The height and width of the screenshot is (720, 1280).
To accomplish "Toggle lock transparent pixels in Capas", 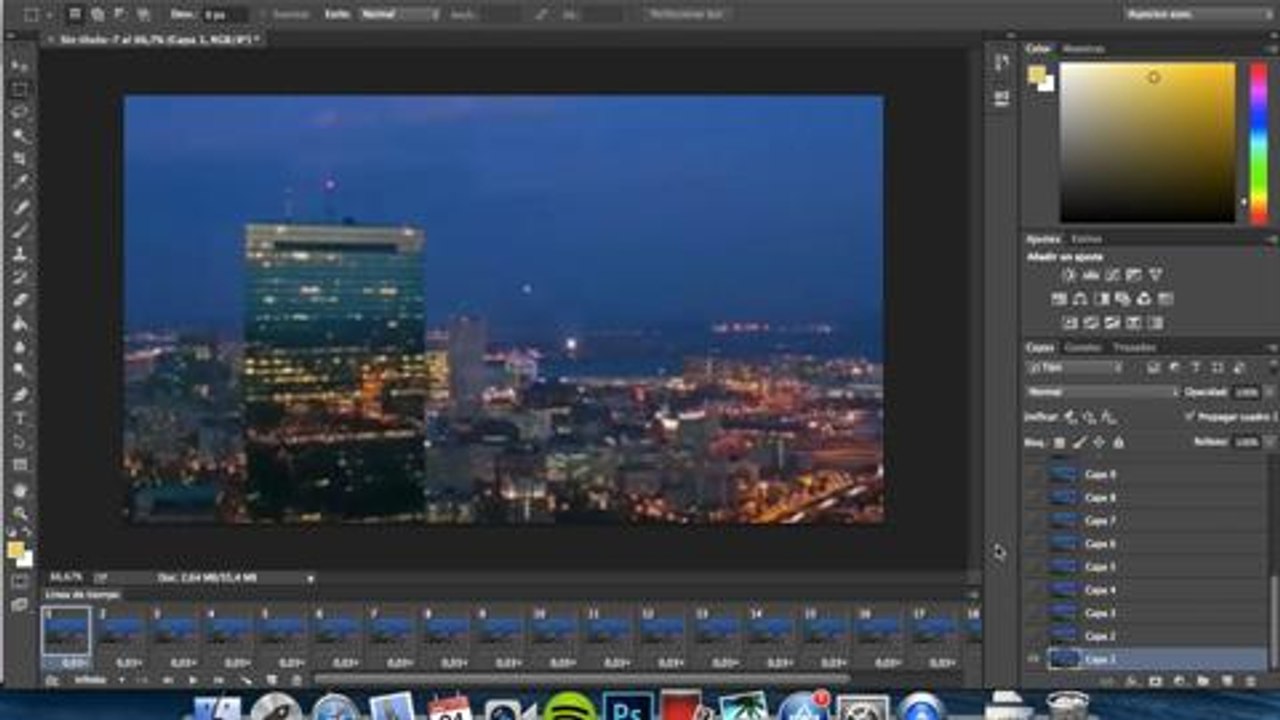I will (1060, 441).
